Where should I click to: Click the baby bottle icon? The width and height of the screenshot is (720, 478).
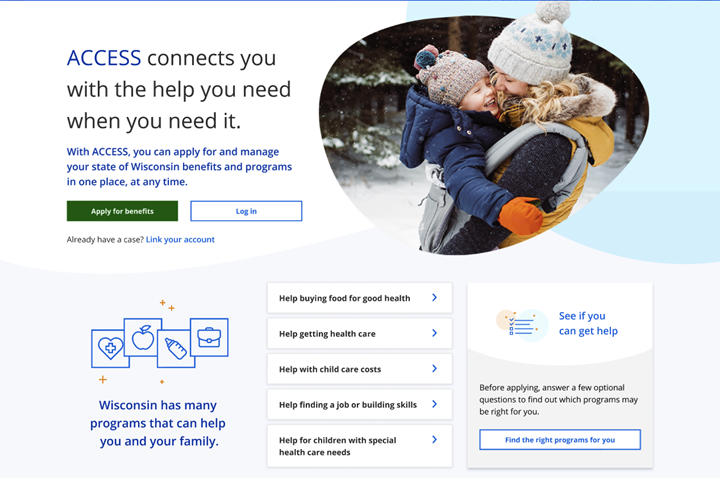tap(175, 349)
